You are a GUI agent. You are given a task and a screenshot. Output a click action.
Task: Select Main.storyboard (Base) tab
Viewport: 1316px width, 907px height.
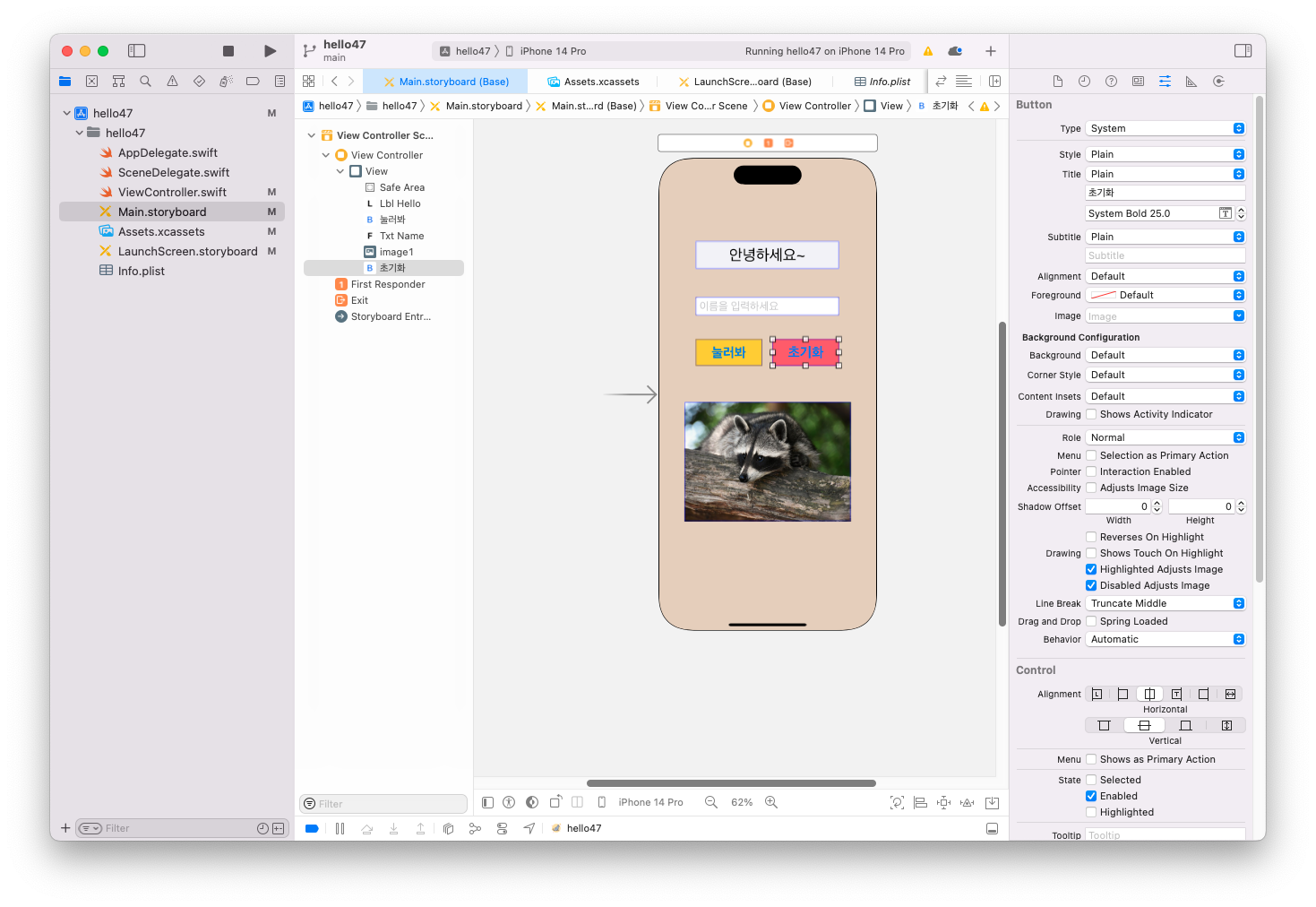(446, 82)
